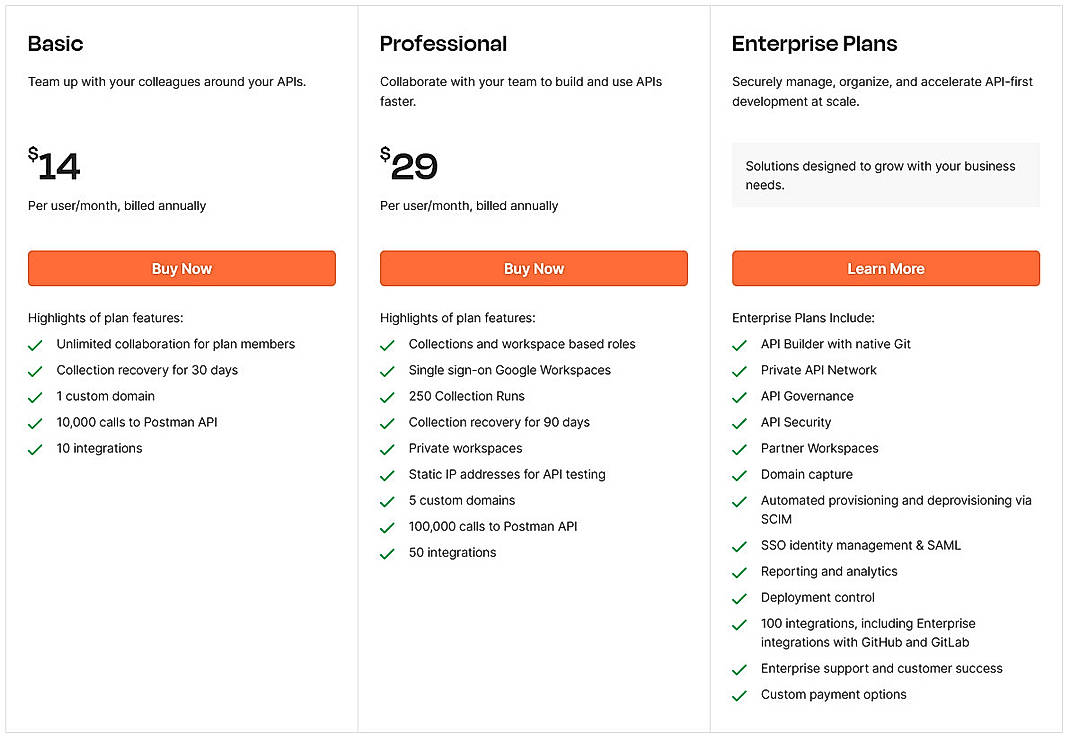Click the $14 price for Basic
Image resolution: width=1070 pixels, height=738 pixels.
coord(54,165)
